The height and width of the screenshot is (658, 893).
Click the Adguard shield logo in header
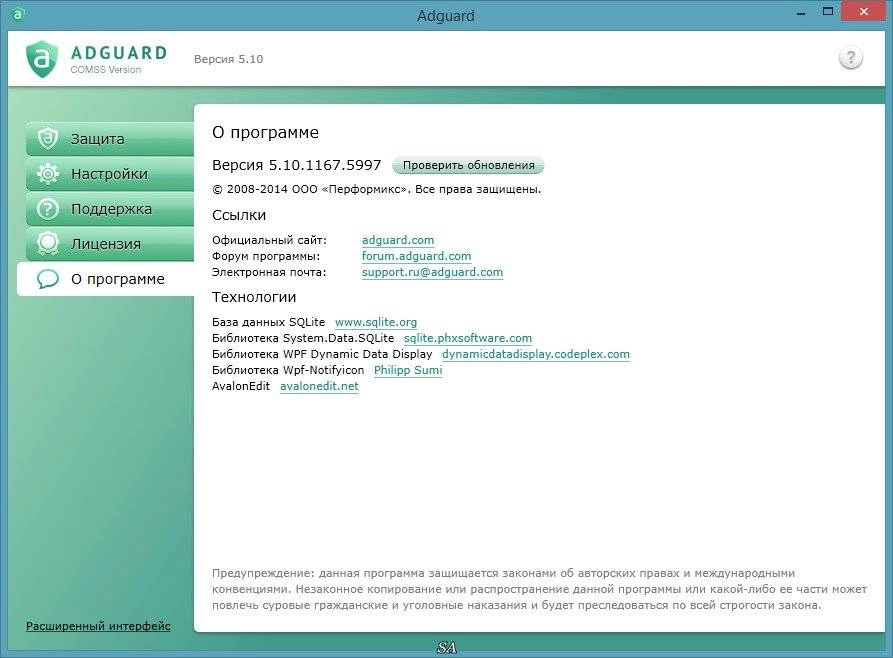tap(42, 59)
